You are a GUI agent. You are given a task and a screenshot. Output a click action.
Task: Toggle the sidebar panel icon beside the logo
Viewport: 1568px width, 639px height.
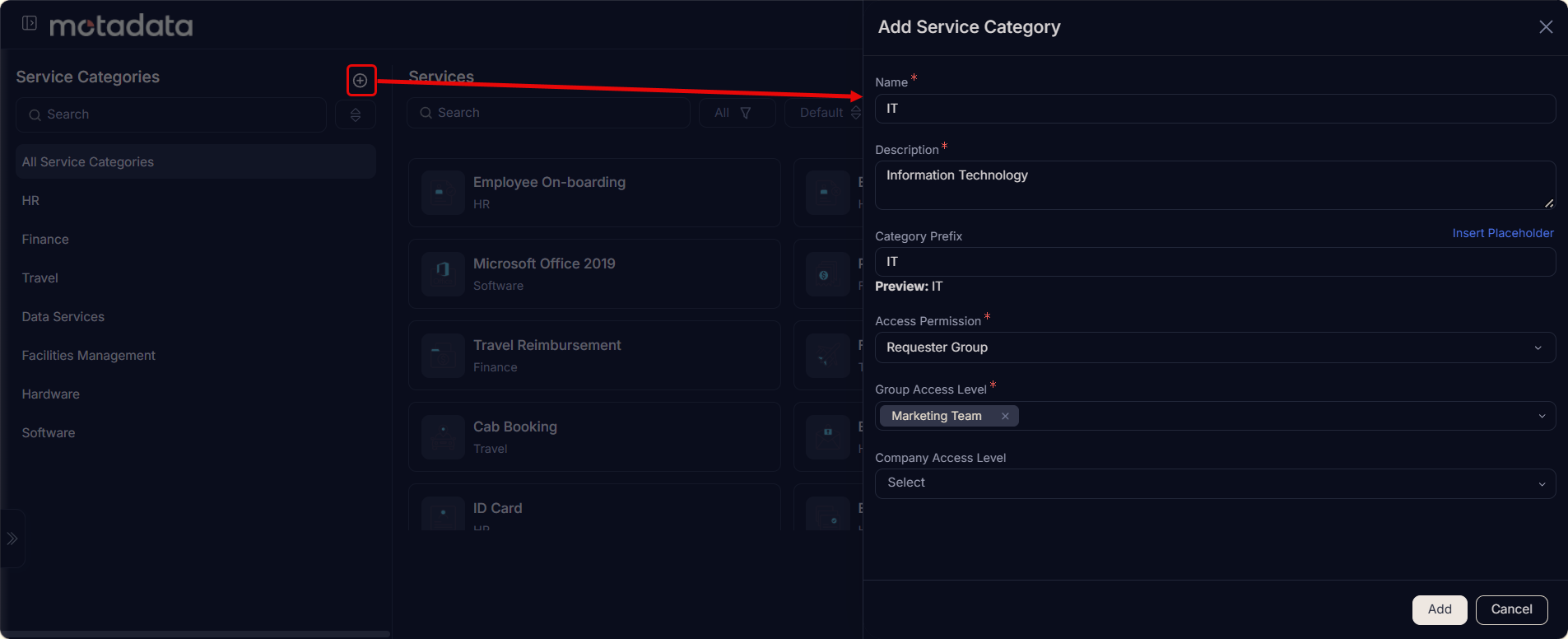pyautogui.click(x=30, y=23)
